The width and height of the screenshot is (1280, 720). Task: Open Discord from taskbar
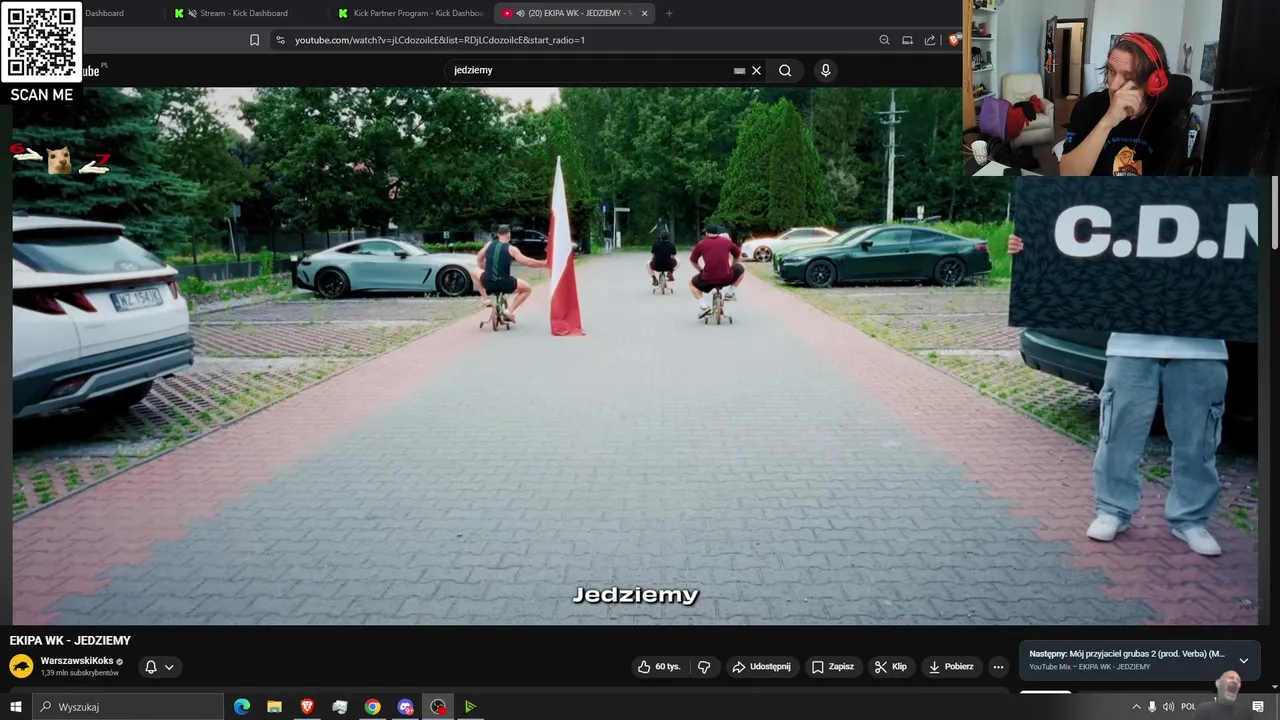pyautogui.click(x=405, y=707)
